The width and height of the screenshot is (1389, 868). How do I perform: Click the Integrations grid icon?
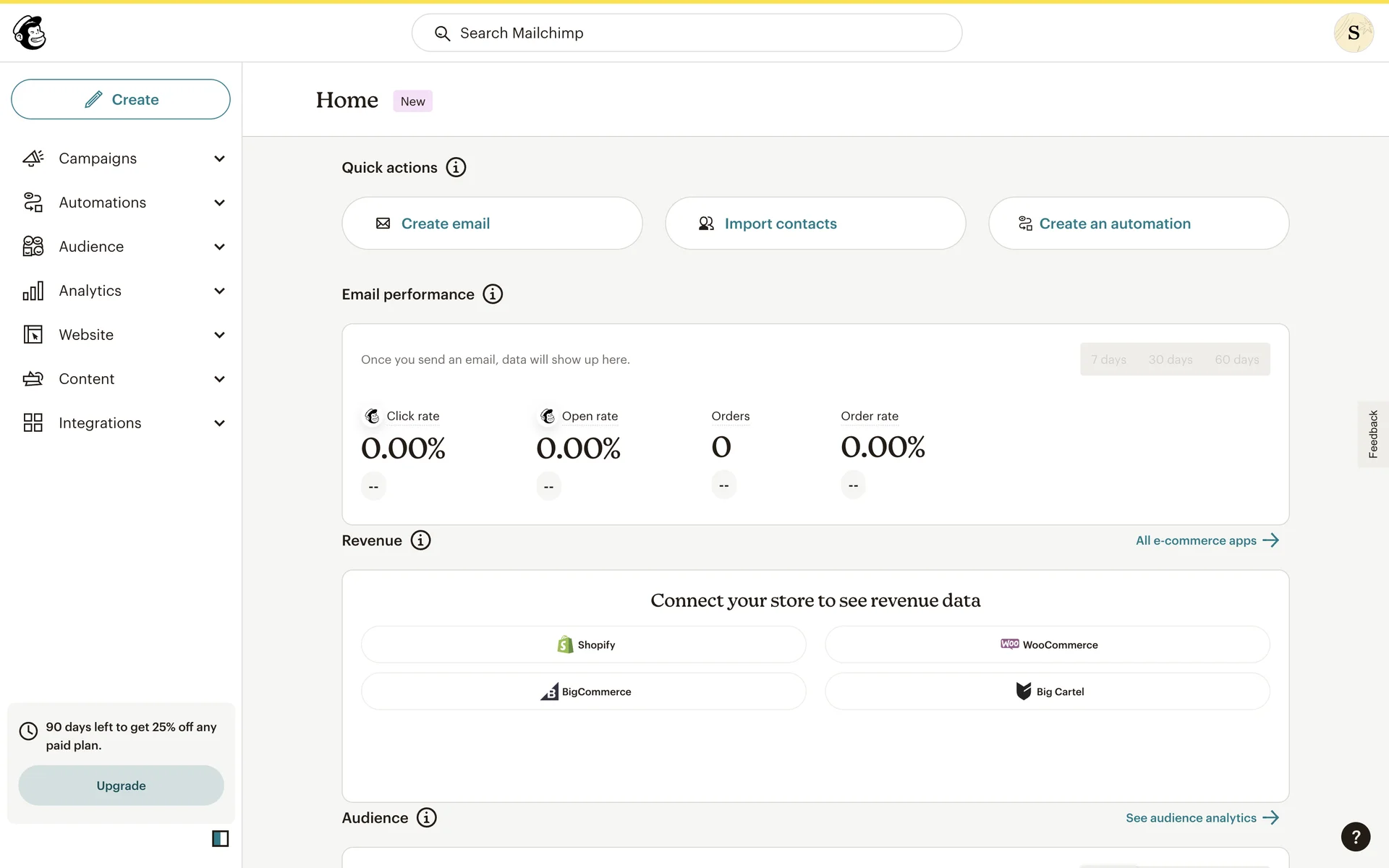tap(33, 423)
